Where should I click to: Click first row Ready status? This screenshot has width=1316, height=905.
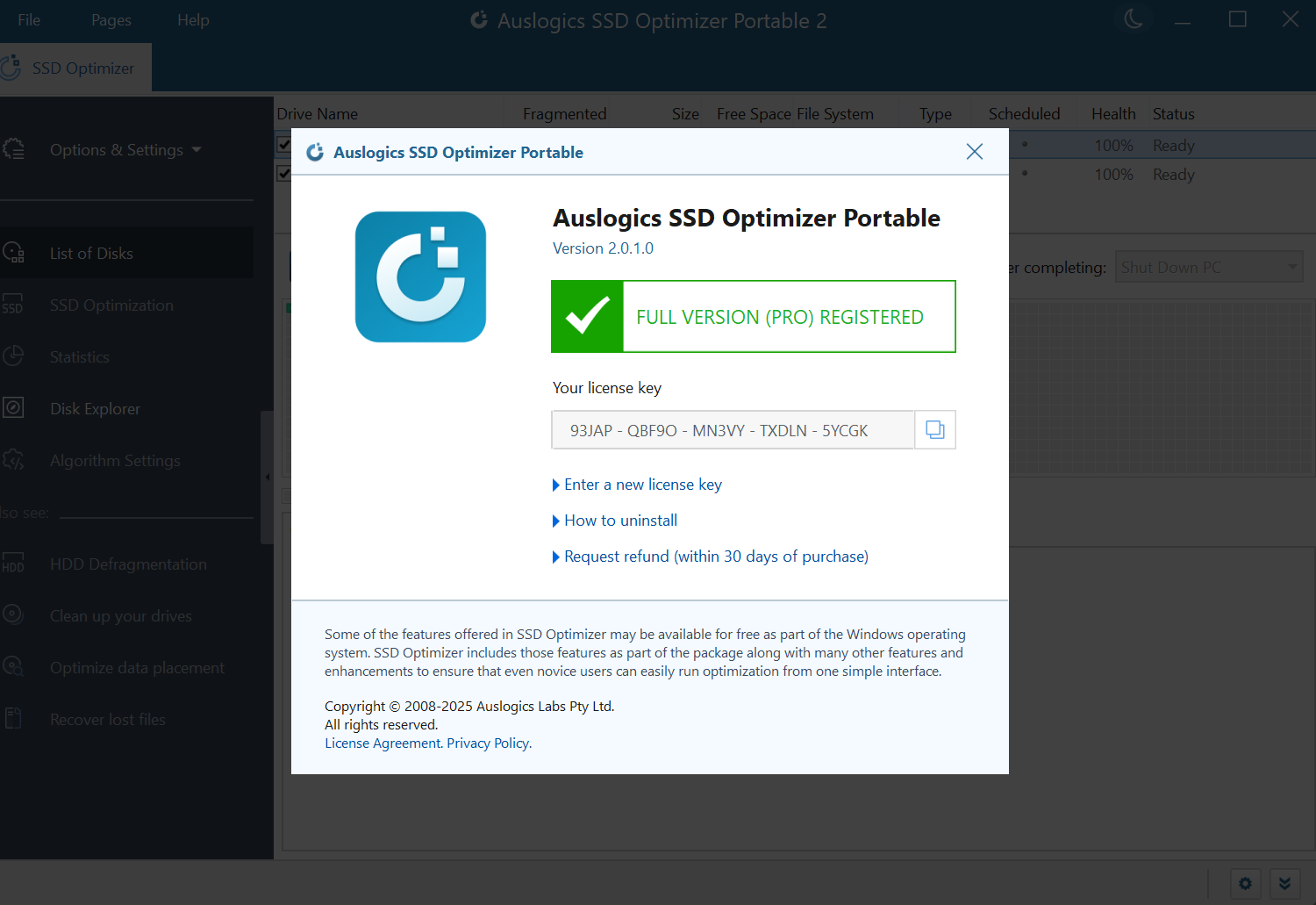[x=1173, y=145]
